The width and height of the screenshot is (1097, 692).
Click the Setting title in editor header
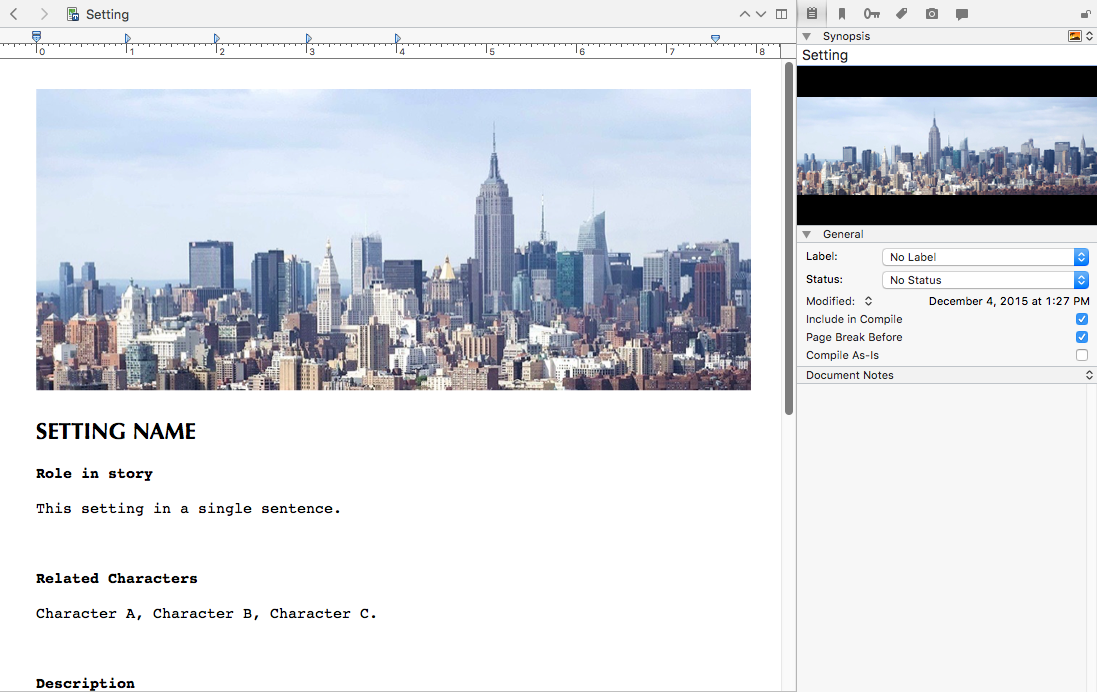click(x=107, y=14)
